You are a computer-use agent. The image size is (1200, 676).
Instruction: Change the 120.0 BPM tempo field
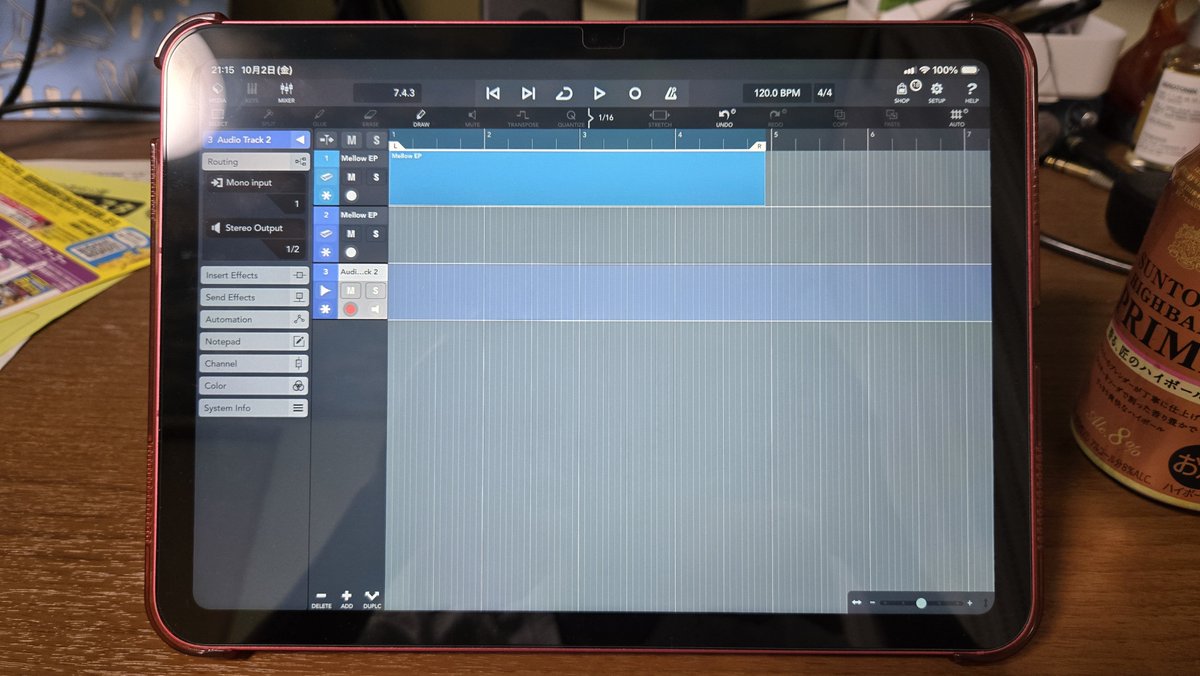[x=776, y=93]
